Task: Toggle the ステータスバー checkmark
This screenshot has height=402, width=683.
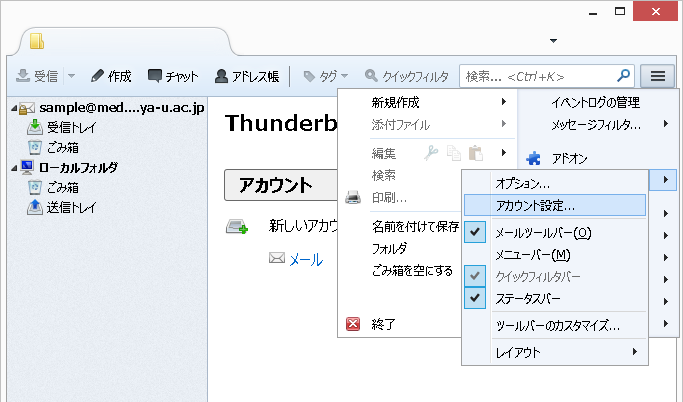Action: click(x=475, y=298)
